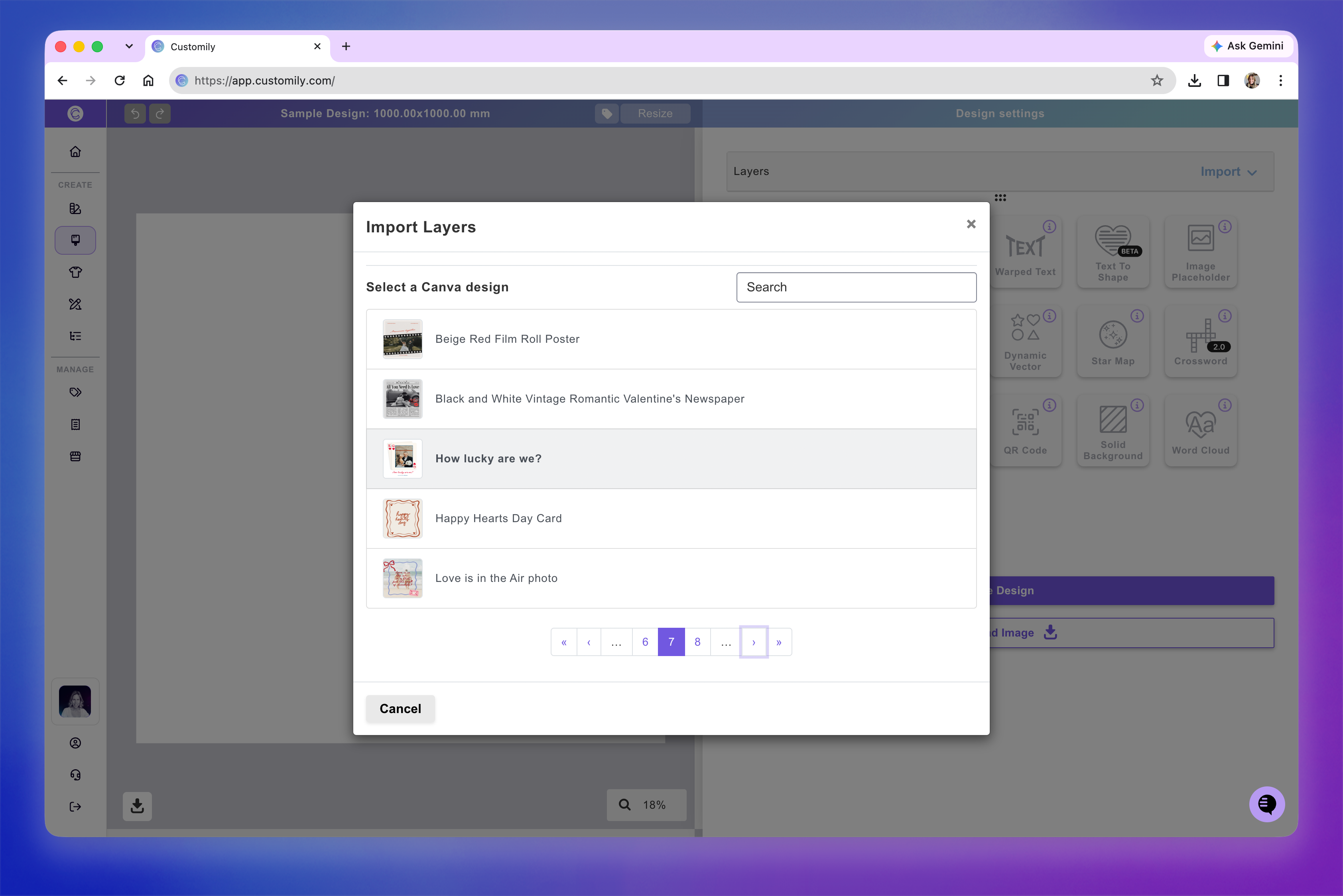Open the account profile icon in sidebar
The height and width of the screenshot is (896, 1343).
click(75, 743)
